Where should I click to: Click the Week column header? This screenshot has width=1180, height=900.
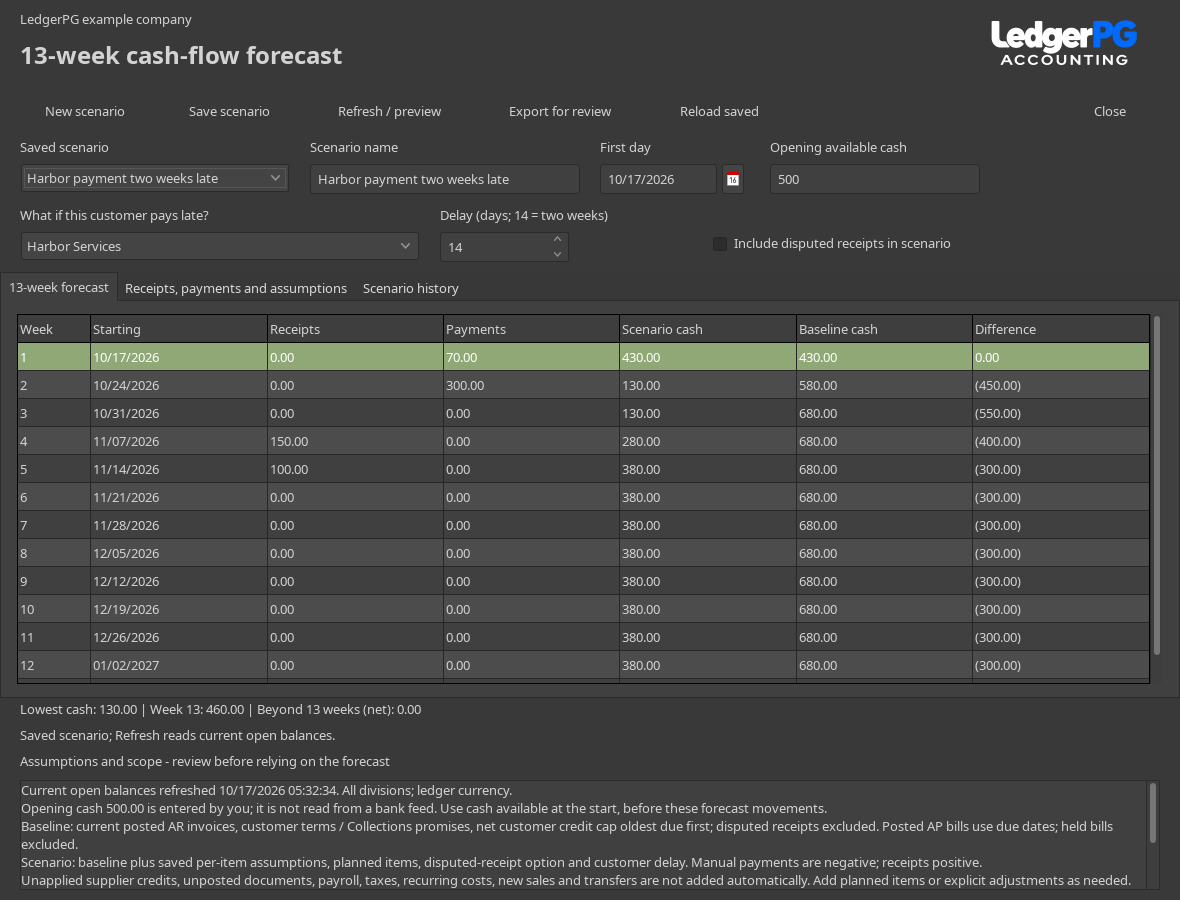pos(53,329)
